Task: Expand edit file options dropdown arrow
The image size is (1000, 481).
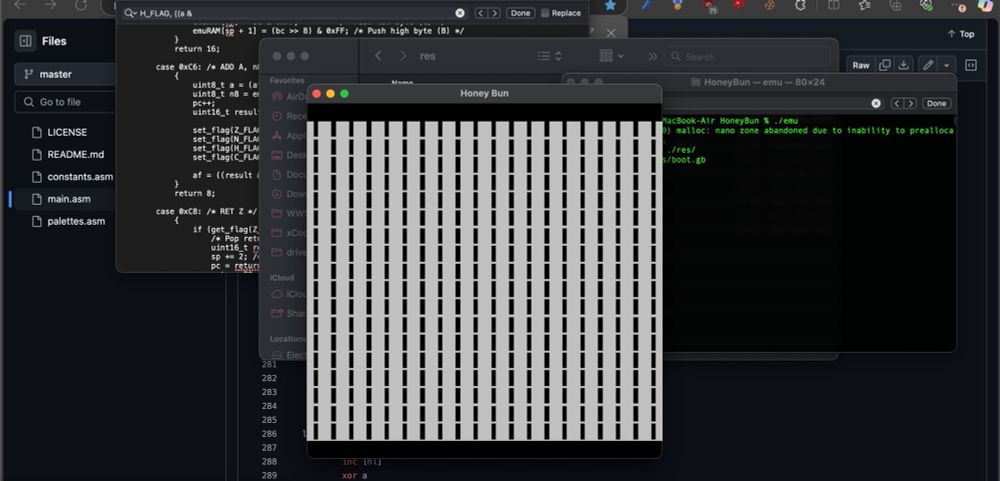Action: 946,65
